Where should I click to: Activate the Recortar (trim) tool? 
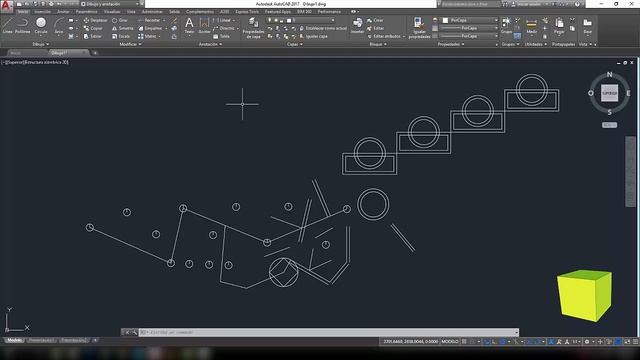point(149,20)
